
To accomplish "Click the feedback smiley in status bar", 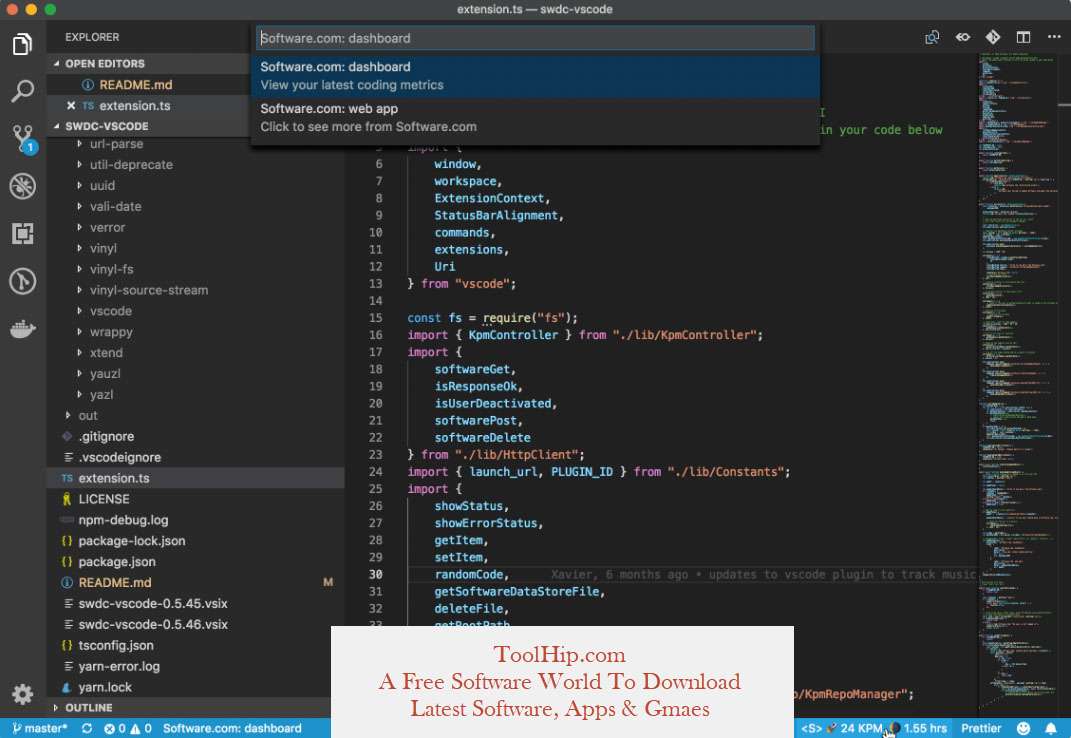I will click(x=1023, y=728).
